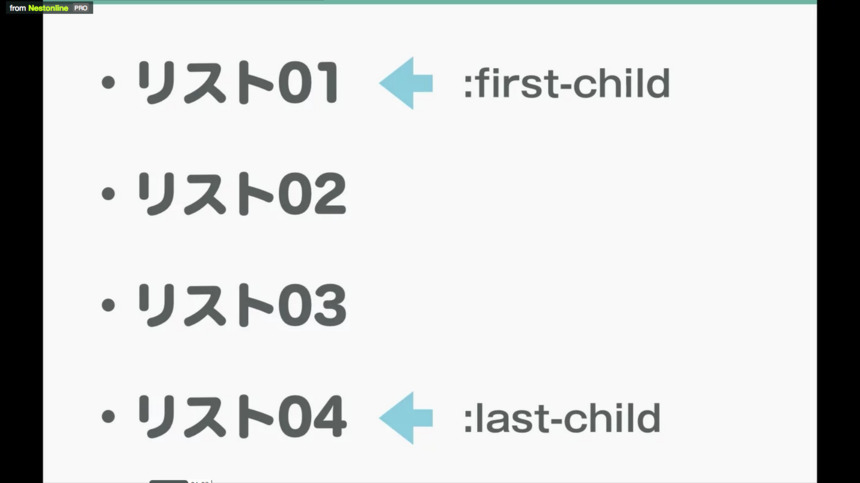Click the PRO badge beside Nestonline
Image resolution: width=860 pixels, height=483 pixels.
81,8
